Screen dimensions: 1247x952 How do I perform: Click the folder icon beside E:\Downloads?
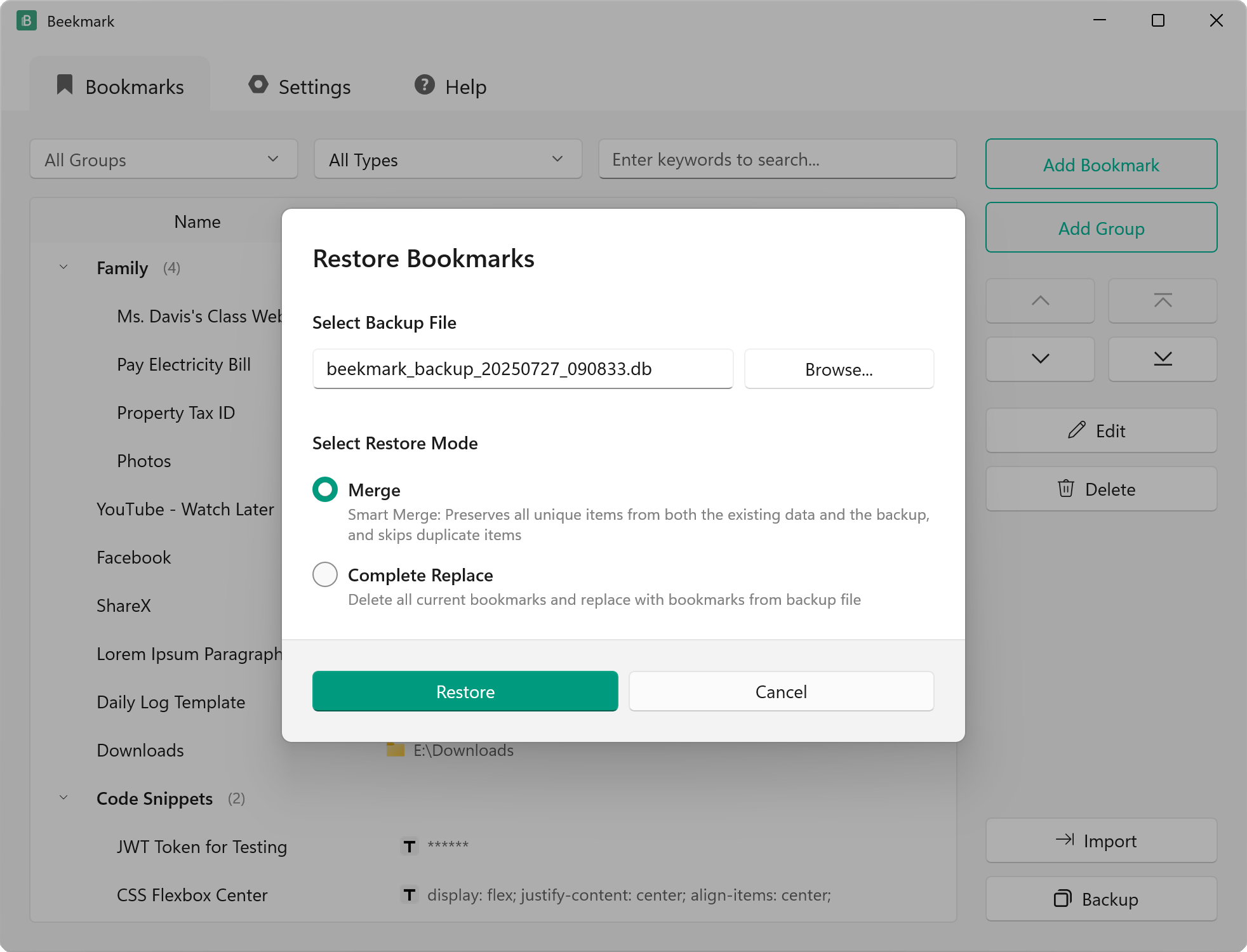(x=396, y=750)
